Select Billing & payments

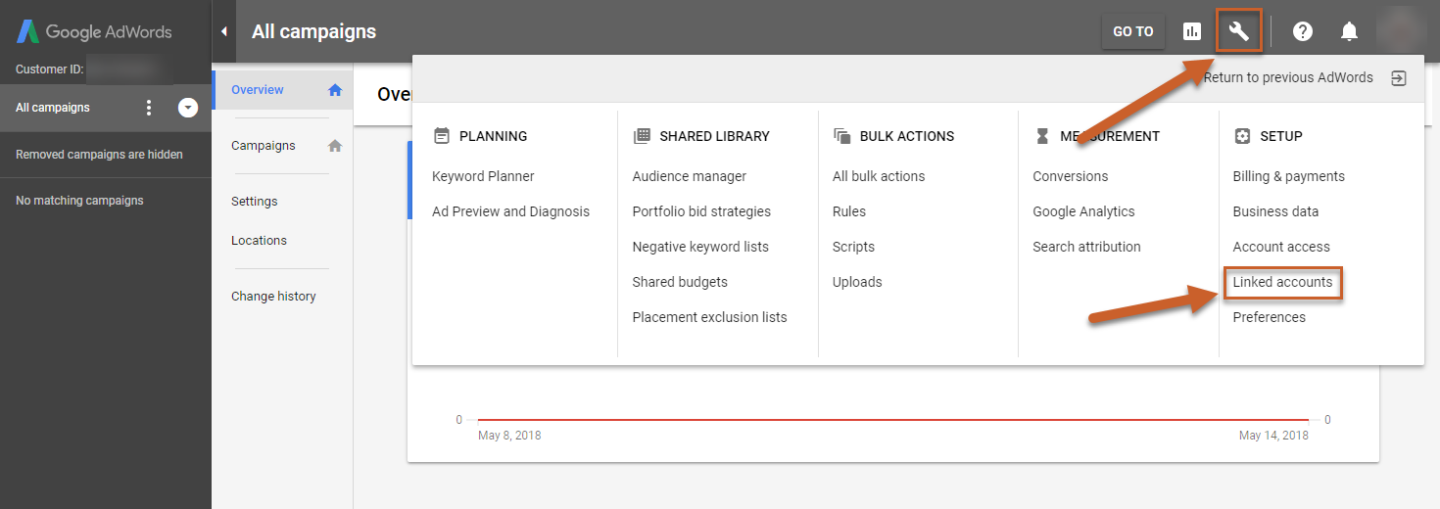[x=1288, y=176]
